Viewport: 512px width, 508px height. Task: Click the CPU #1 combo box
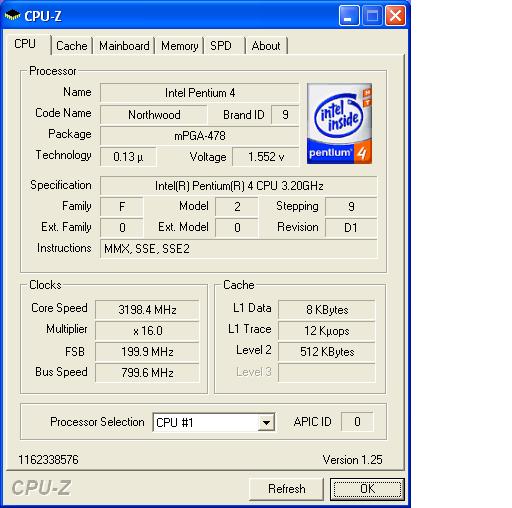(214, 422)
